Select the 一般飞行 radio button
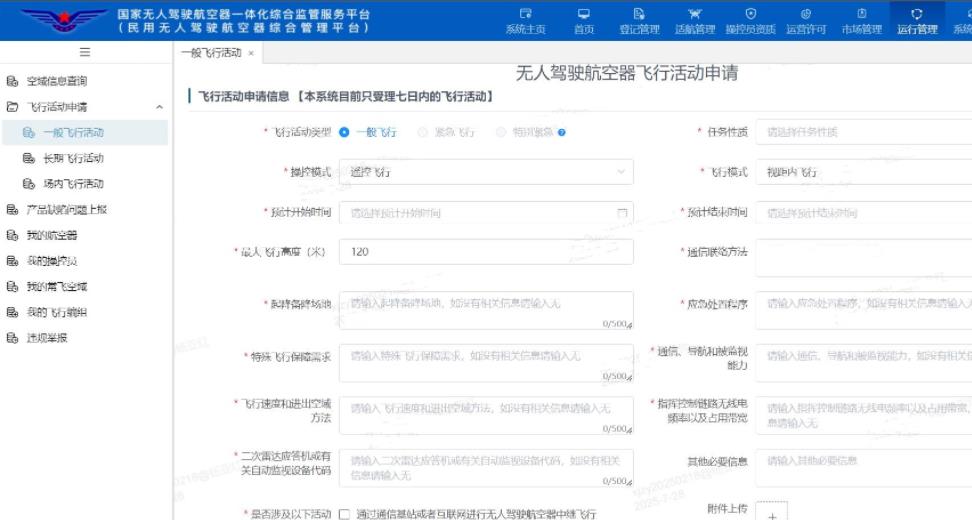This screenshot has height=520, width=972. point(345,132)
